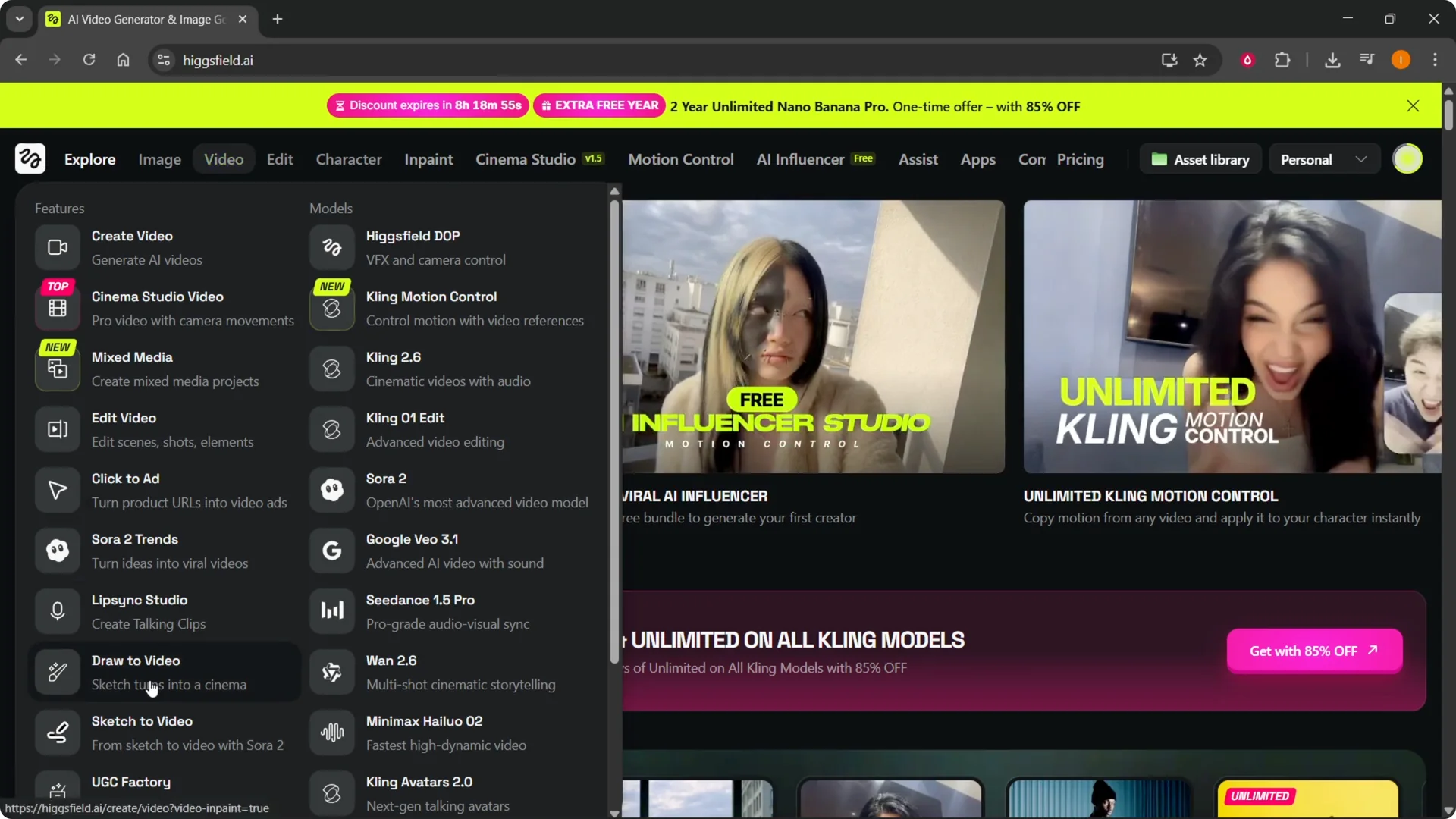The image size is (1456, 819).
Task: Click the Higgsfield logo icon
Action: (30, 159)
